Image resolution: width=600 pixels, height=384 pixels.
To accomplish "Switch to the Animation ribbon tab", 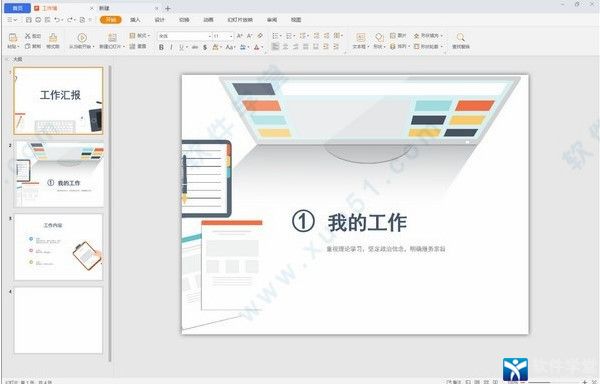I will [208, 20].
